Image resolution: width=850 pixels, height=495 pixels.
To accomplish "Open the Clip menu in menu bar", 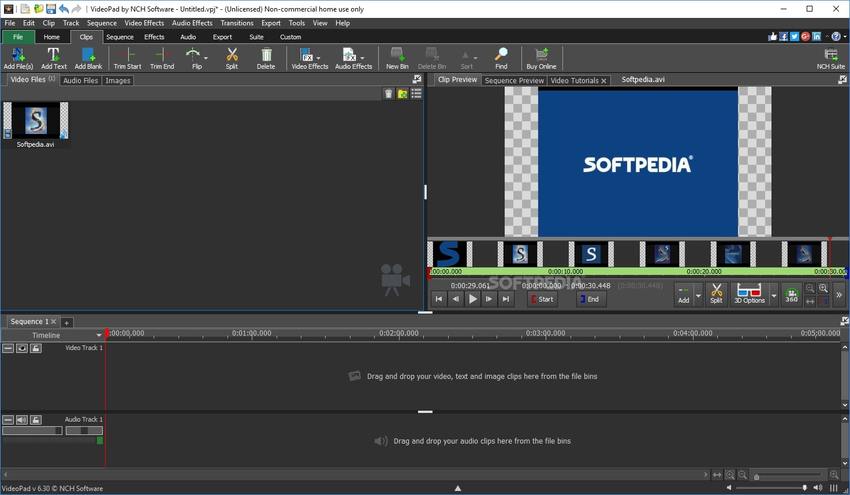I will coord(48,23).
